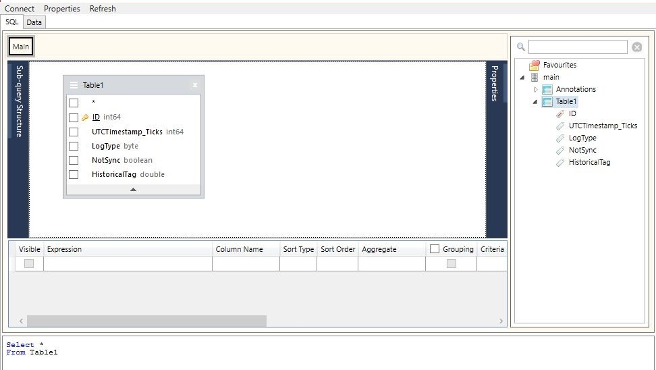Screen dimensions: 656x370
Task: Clear the search field with X icon
Action: [637, 47]
